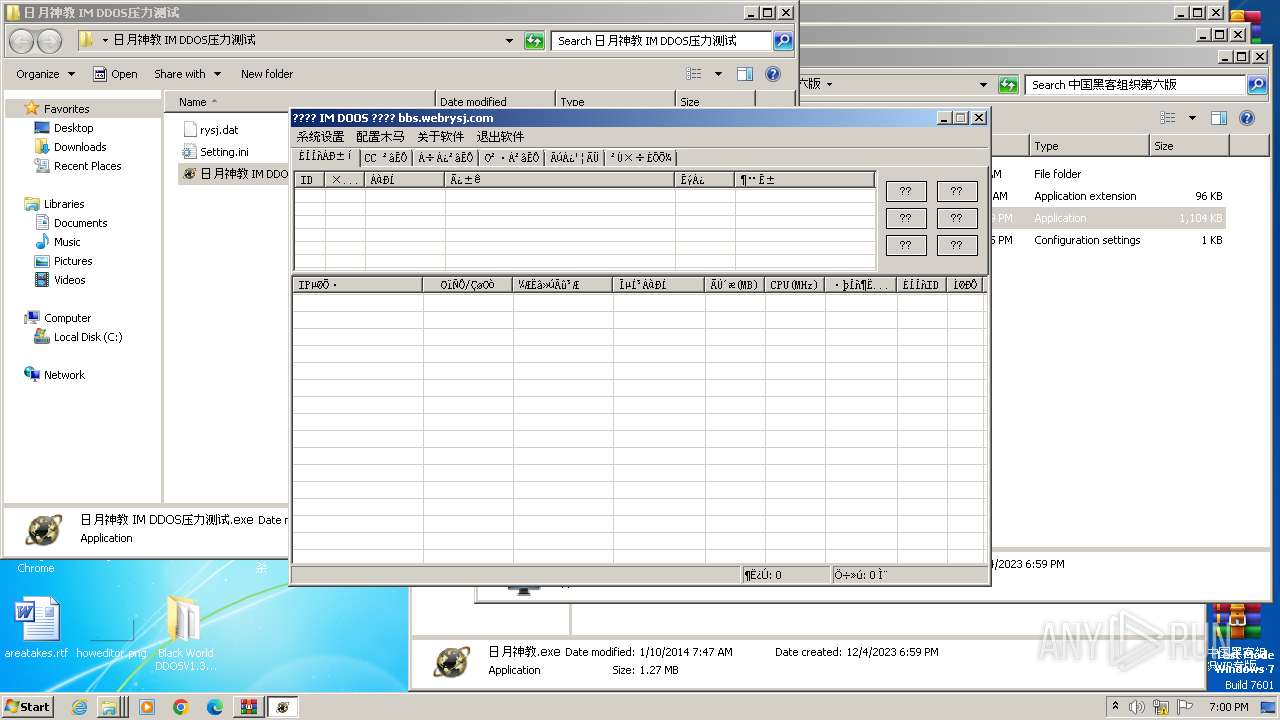The height and width of the screenshot is (720, 1280).
Task: Open the Videos library
Action: pyautogui.click(x=69, y=280)
